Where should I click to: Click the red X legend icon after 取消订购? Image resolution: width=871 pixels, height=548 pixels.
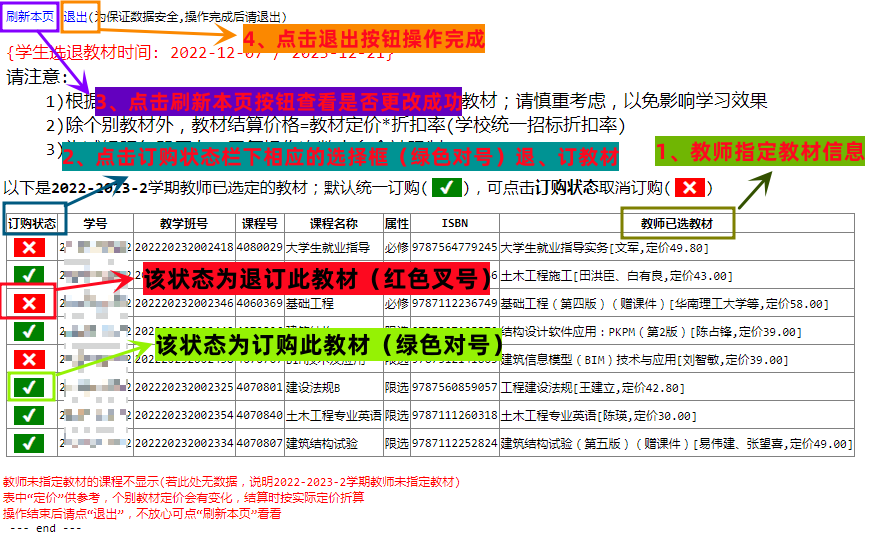click(x=692, y=188)
